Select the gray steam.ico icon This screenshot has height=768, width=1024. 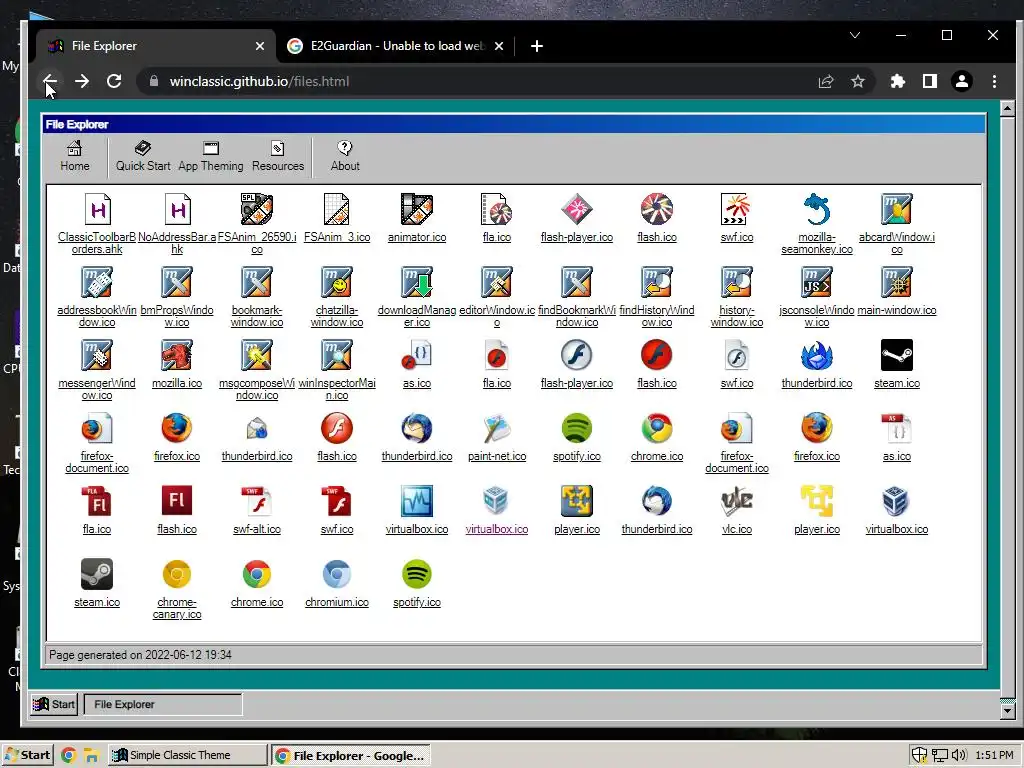coord(97,575)
